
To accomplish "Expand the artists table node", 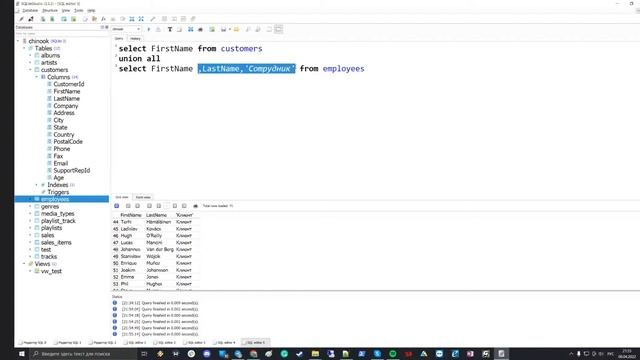I will (30, 63).
